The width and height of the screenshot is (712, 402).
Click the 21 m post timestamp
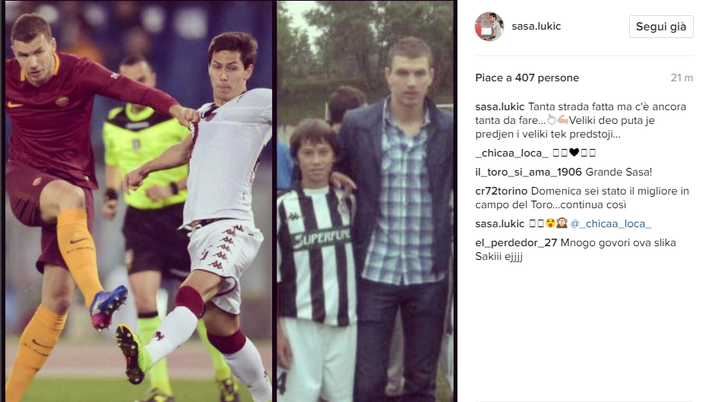point(682,78)
